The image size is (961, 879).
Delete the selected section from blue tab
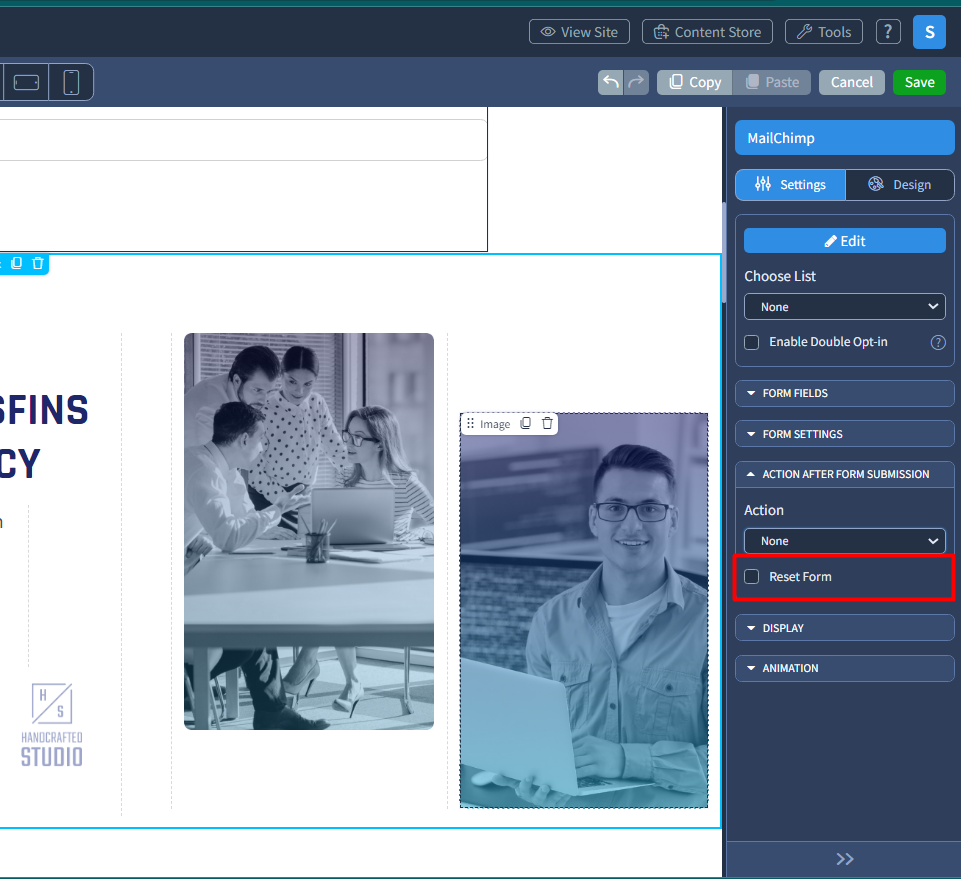[38, 263]
